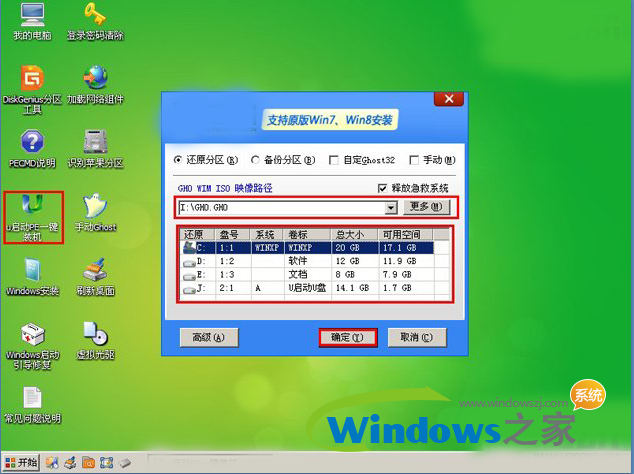Enable the 自定Ghost32 checkbox
Image resolution: width=634 pixels, height=474 pixels.
(x=334, y=159)
